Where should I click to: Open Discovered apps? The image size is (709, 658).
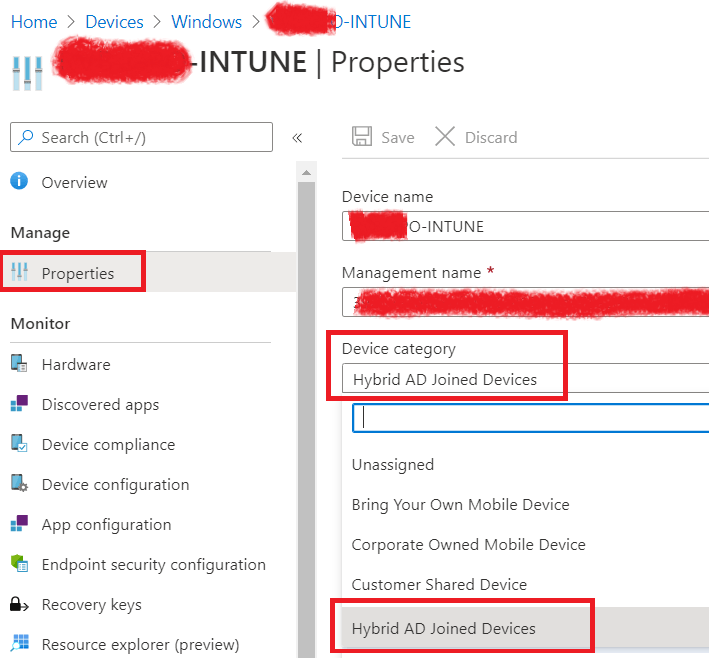(100, 404)
